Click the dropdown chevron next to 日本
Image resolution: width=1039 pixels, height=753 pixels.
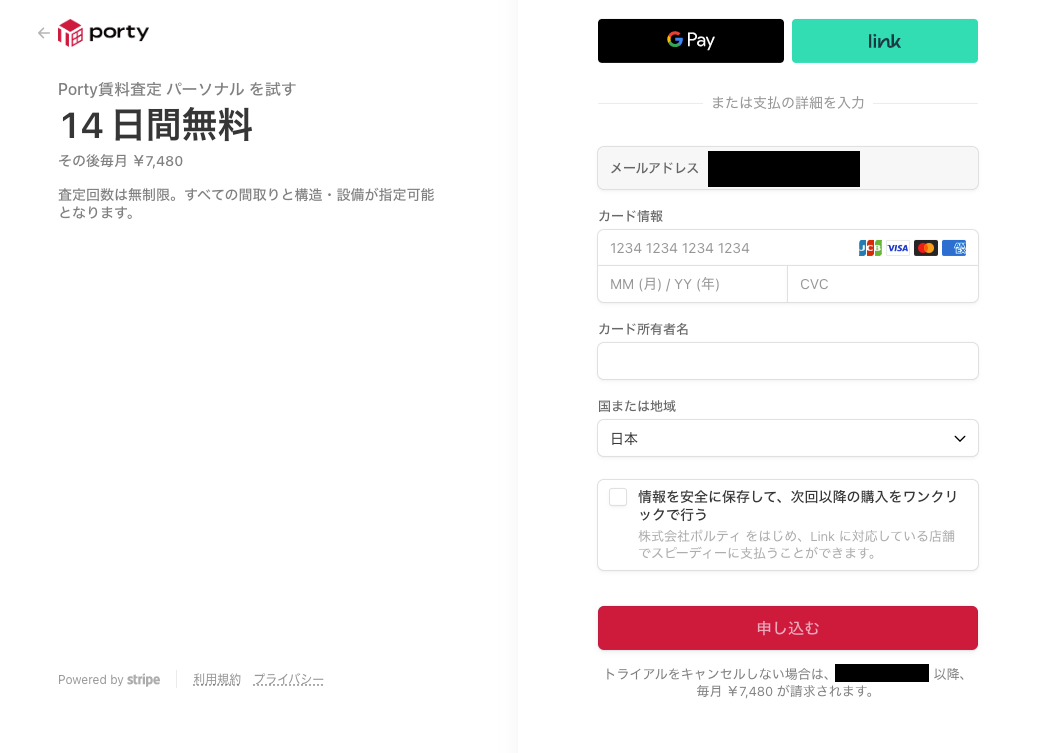point(960,438)
